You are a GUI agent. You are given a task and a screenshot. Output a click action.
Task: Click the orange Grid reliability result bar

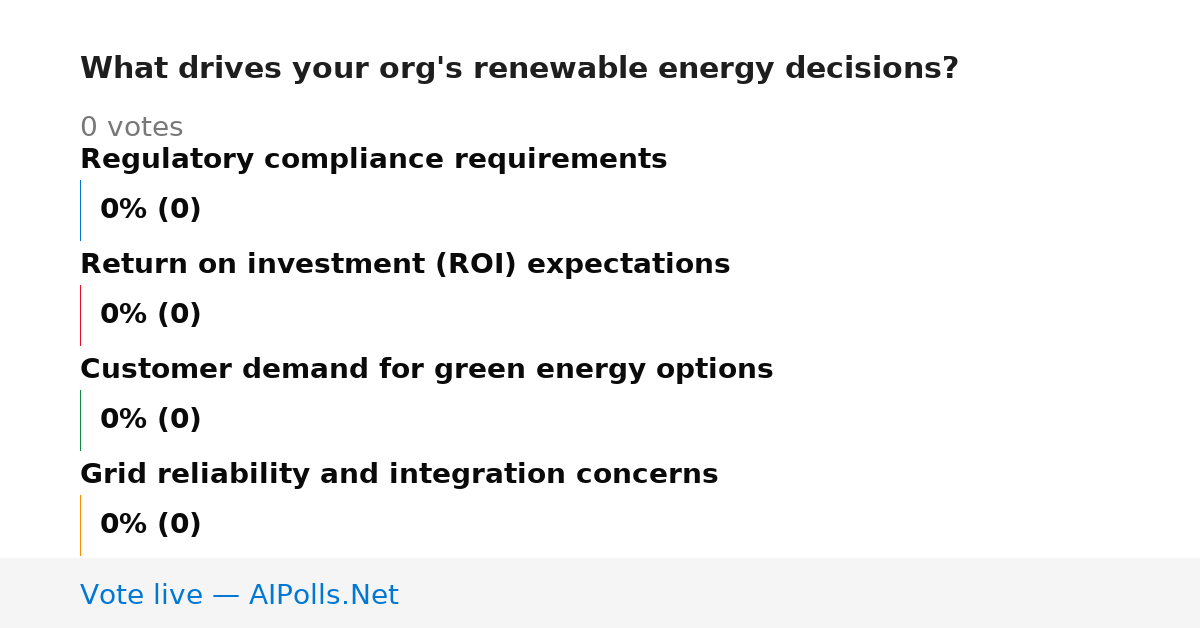(80, 525)
